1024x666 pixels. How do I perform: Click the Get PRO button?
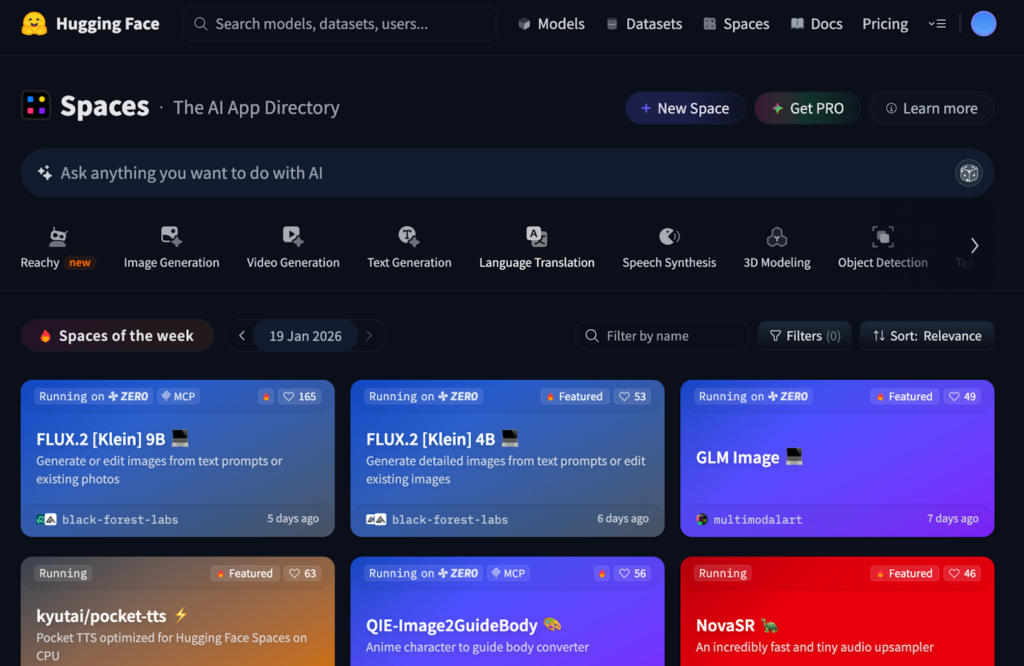pos(807,108)
